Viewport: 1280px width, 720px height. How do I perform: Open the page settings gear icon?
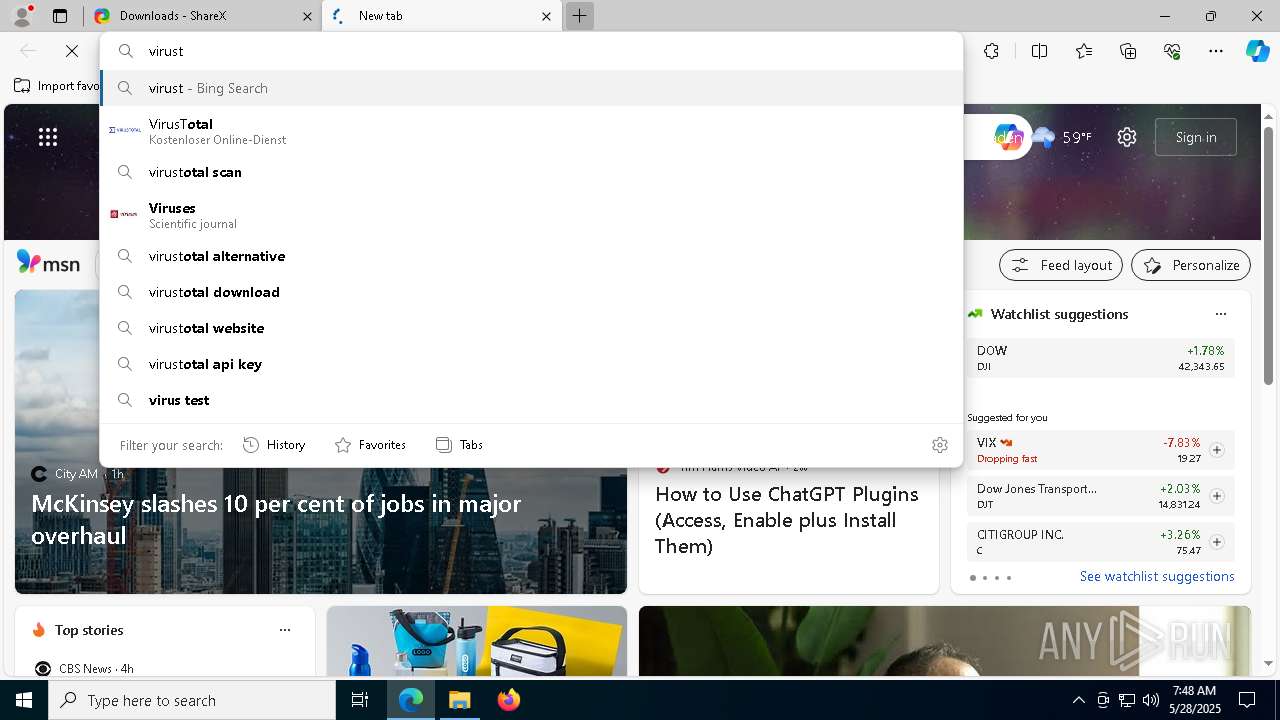[x=1127, y=137]
